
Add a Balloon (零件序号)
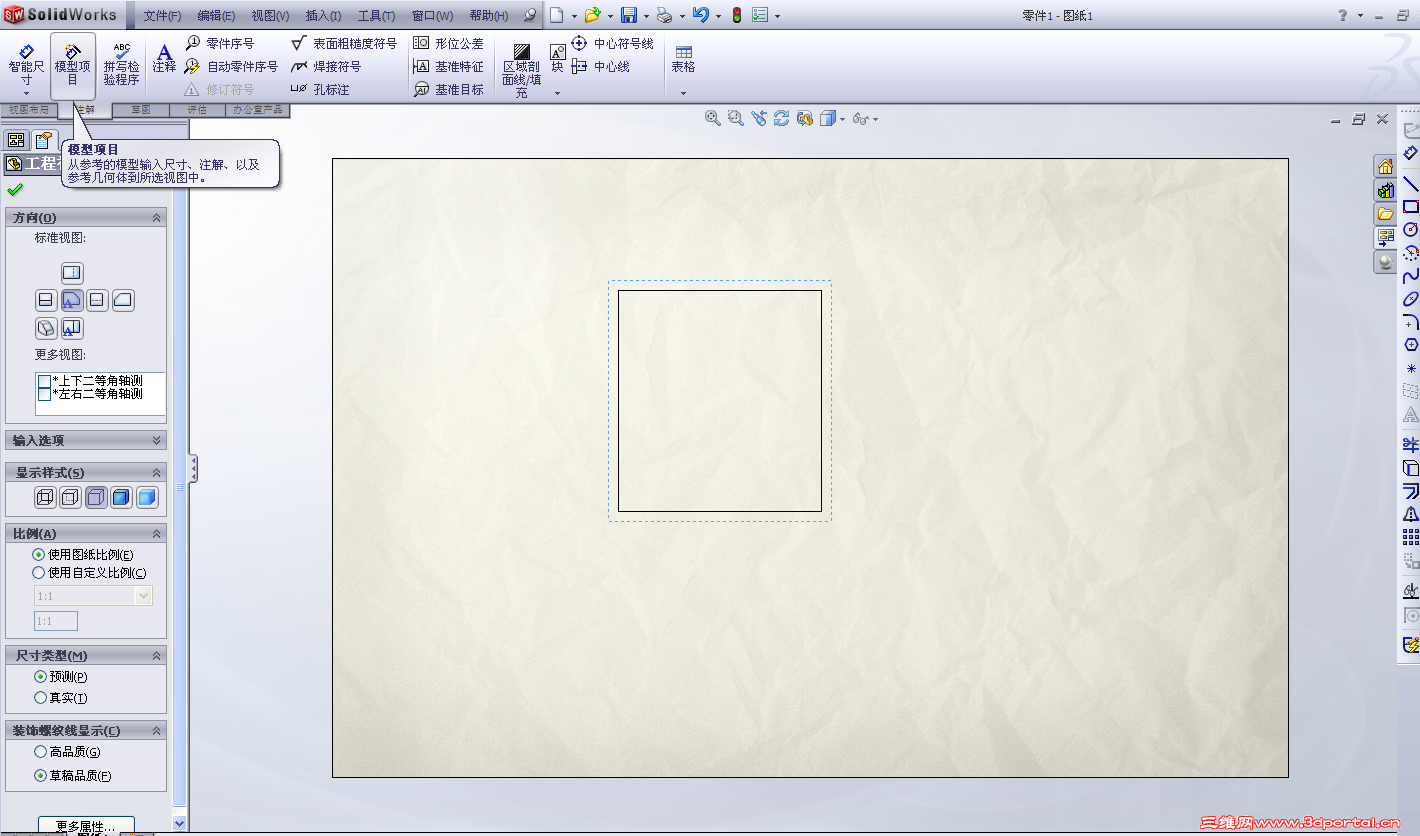[220, 43]
